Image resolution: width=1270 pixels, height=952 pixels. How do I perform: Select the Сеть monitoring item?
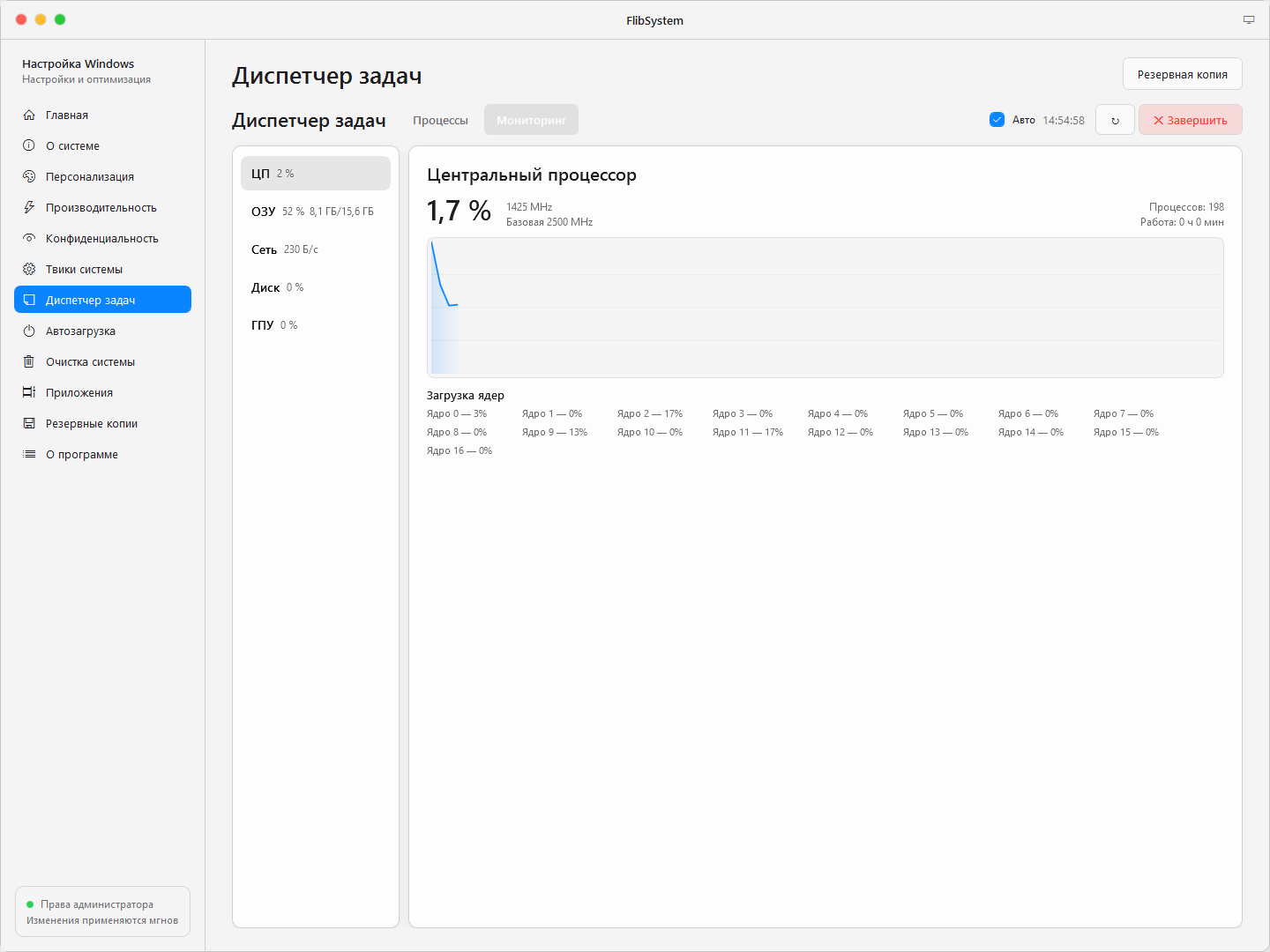316,249
